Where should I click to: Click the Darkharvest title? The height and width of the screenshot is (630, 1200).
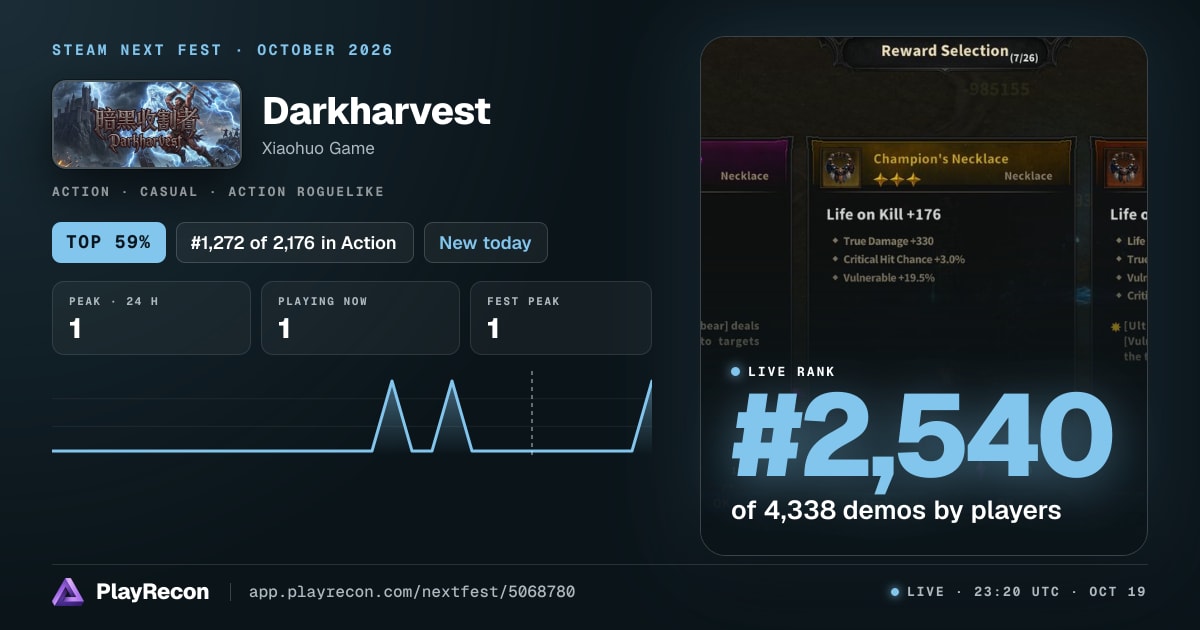click(376, 111)
